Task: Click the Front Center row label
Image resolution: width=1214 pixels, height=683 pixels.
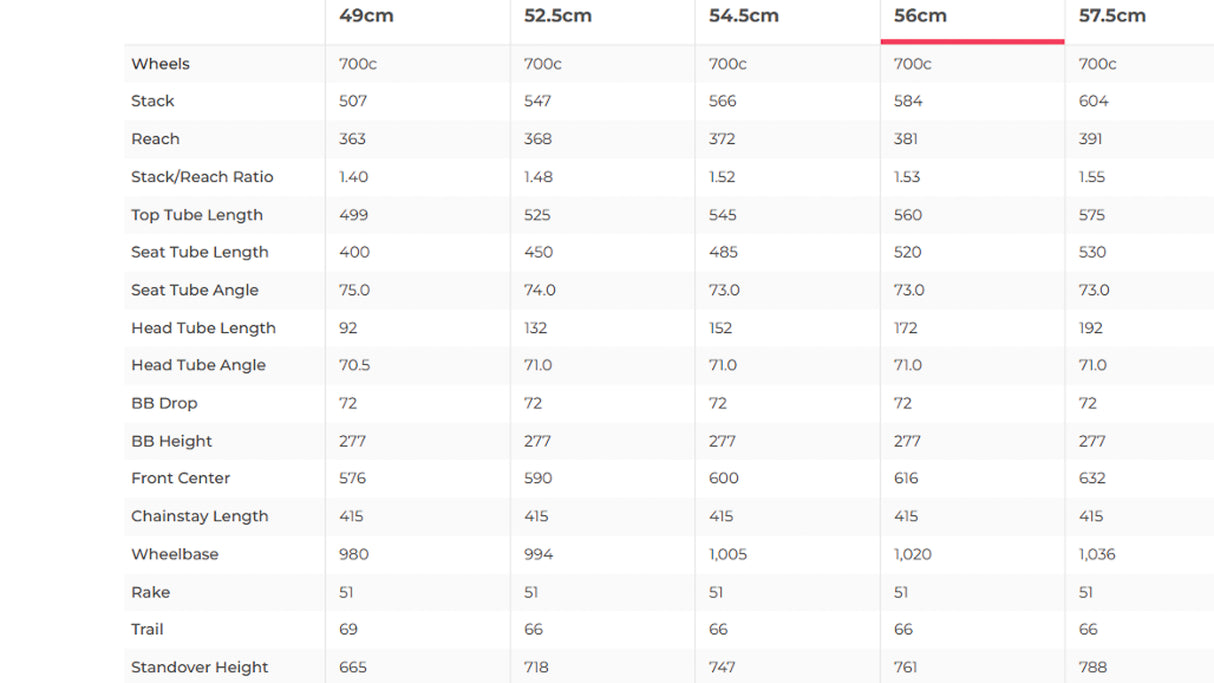Action: (x=181, y=478)
